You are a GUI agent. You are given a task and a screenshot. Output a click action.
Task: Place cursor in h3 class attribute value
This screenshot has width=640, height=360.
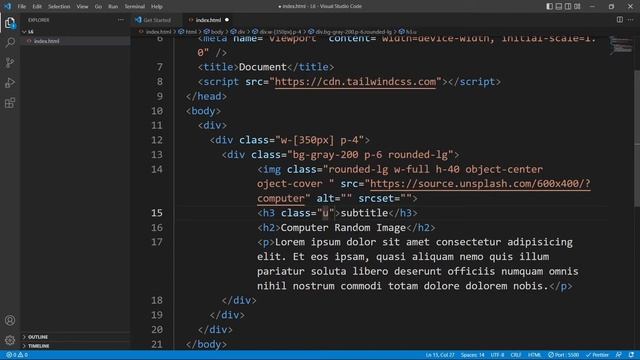coord(325,213)
